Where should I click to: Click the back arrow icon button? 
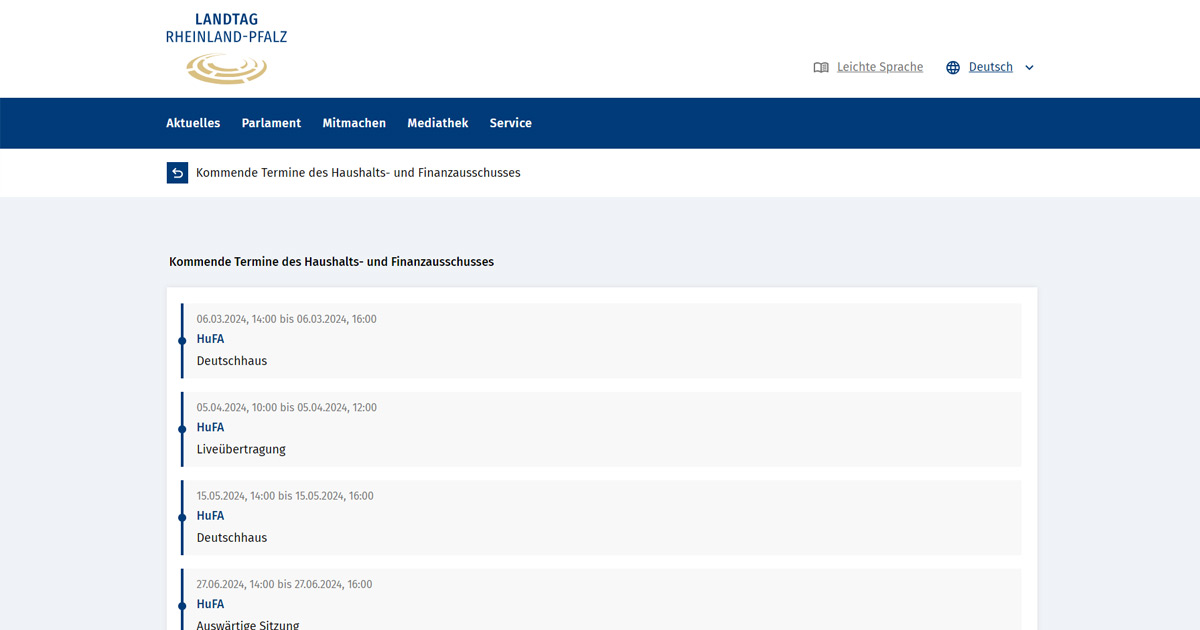177,173
